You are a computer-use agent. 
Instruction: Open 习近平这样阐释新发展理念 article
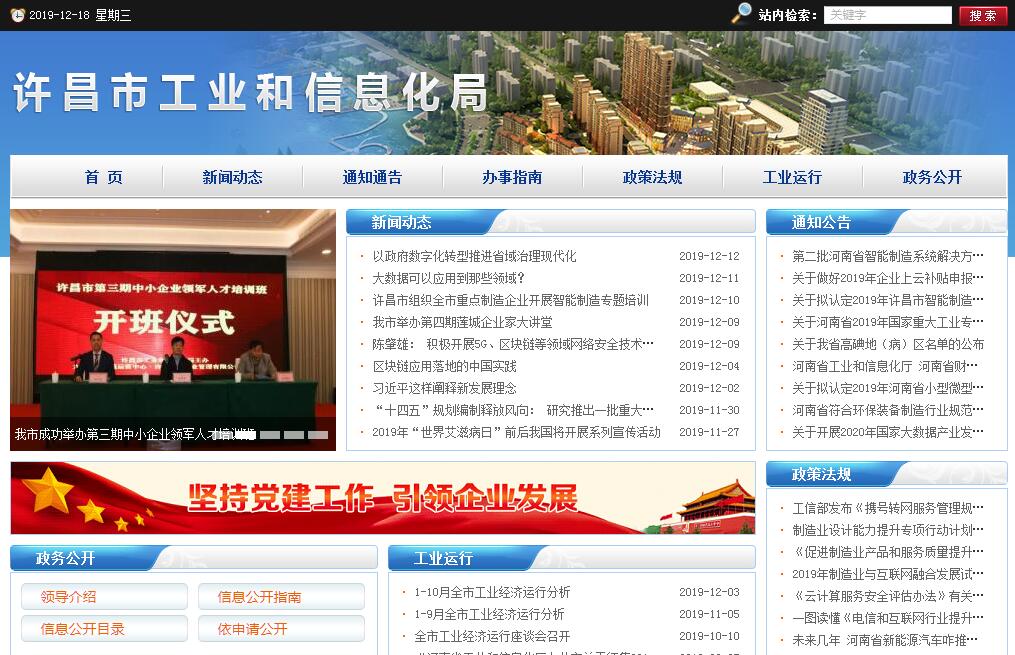point(444,388)
